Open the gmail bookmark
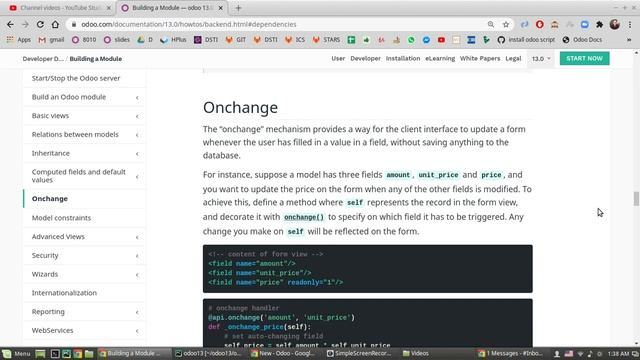 [51, 40]
